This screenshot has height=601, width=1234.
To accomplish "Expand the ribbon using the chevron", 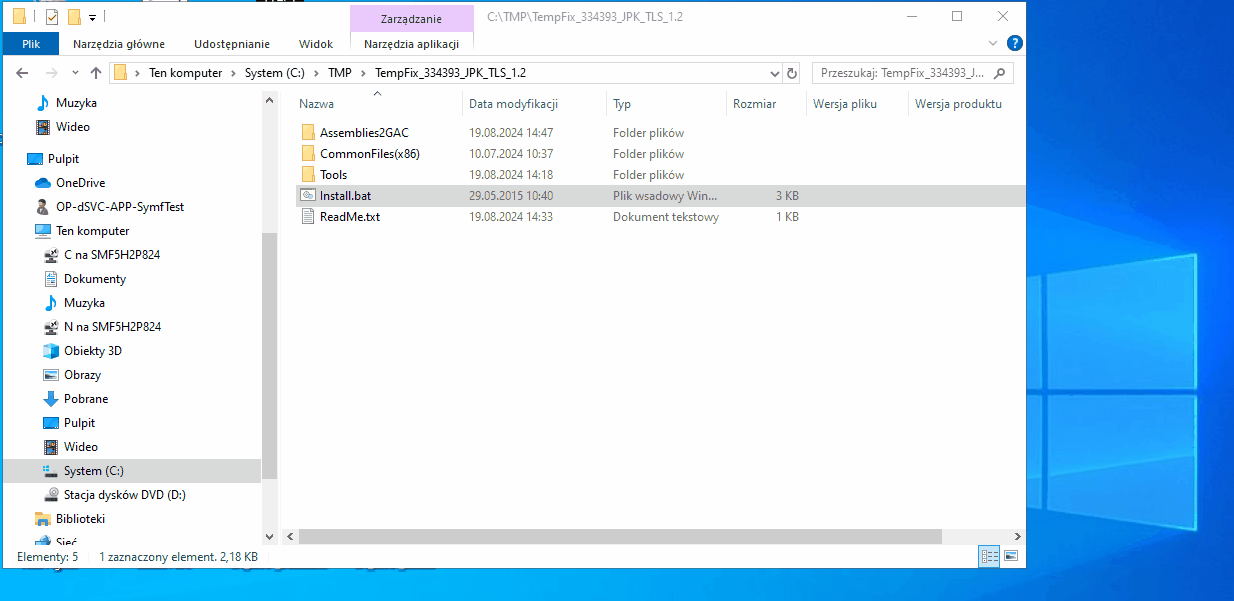I will coord(993,43).
